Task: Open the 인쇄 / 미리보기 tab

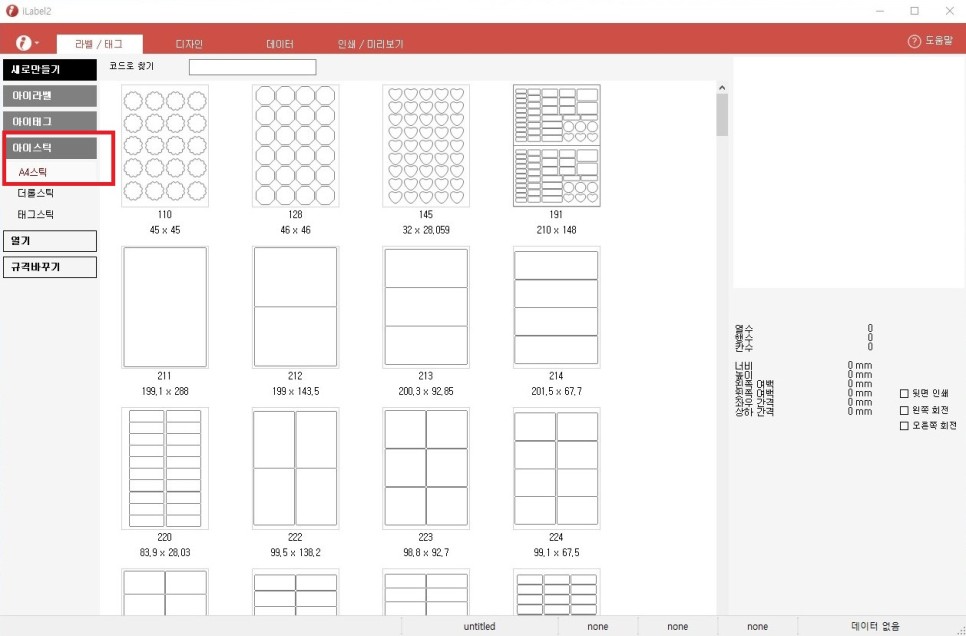Action: coord(370,44)
